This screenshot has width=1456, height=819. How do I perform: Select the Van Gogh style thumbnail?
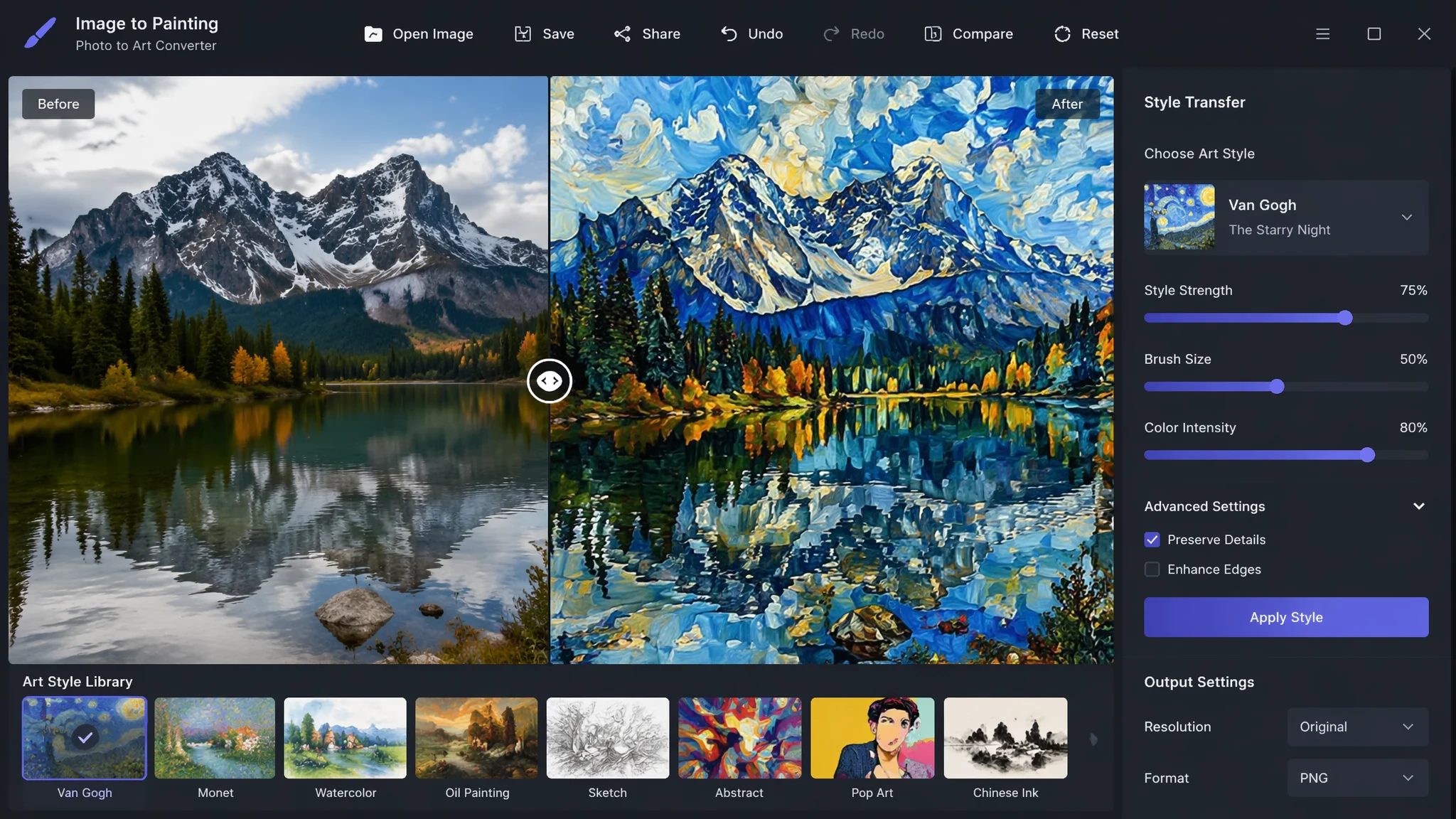85,738
